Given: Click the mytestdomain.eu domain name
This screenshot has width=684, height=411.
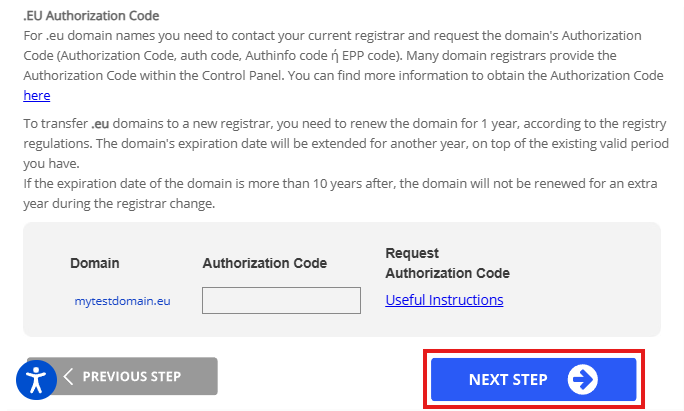Looking at the screenshot, I should pyautogui.click(x=122, y=300).
